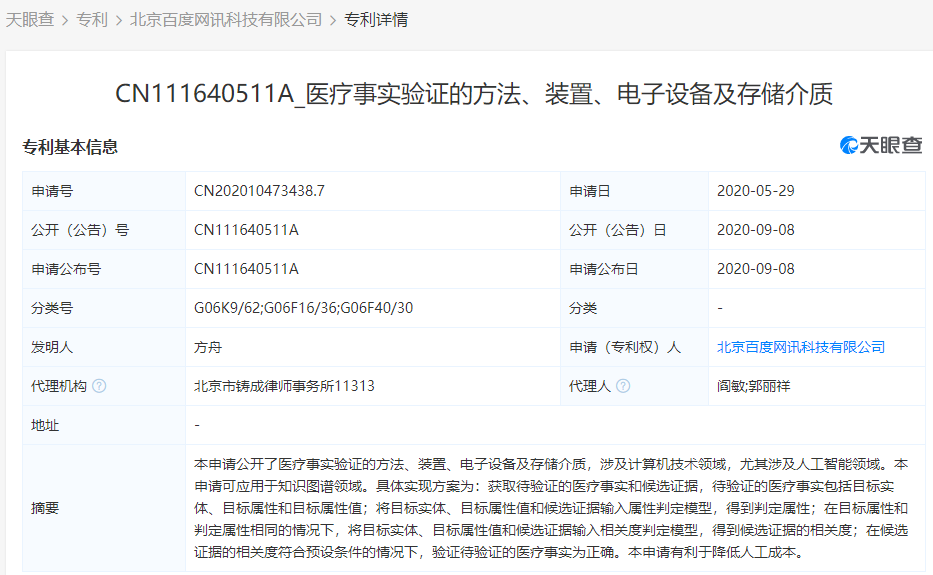The image size is (933, 575).
Task: Click the 代理人 label text
Action: coord(590,386)
